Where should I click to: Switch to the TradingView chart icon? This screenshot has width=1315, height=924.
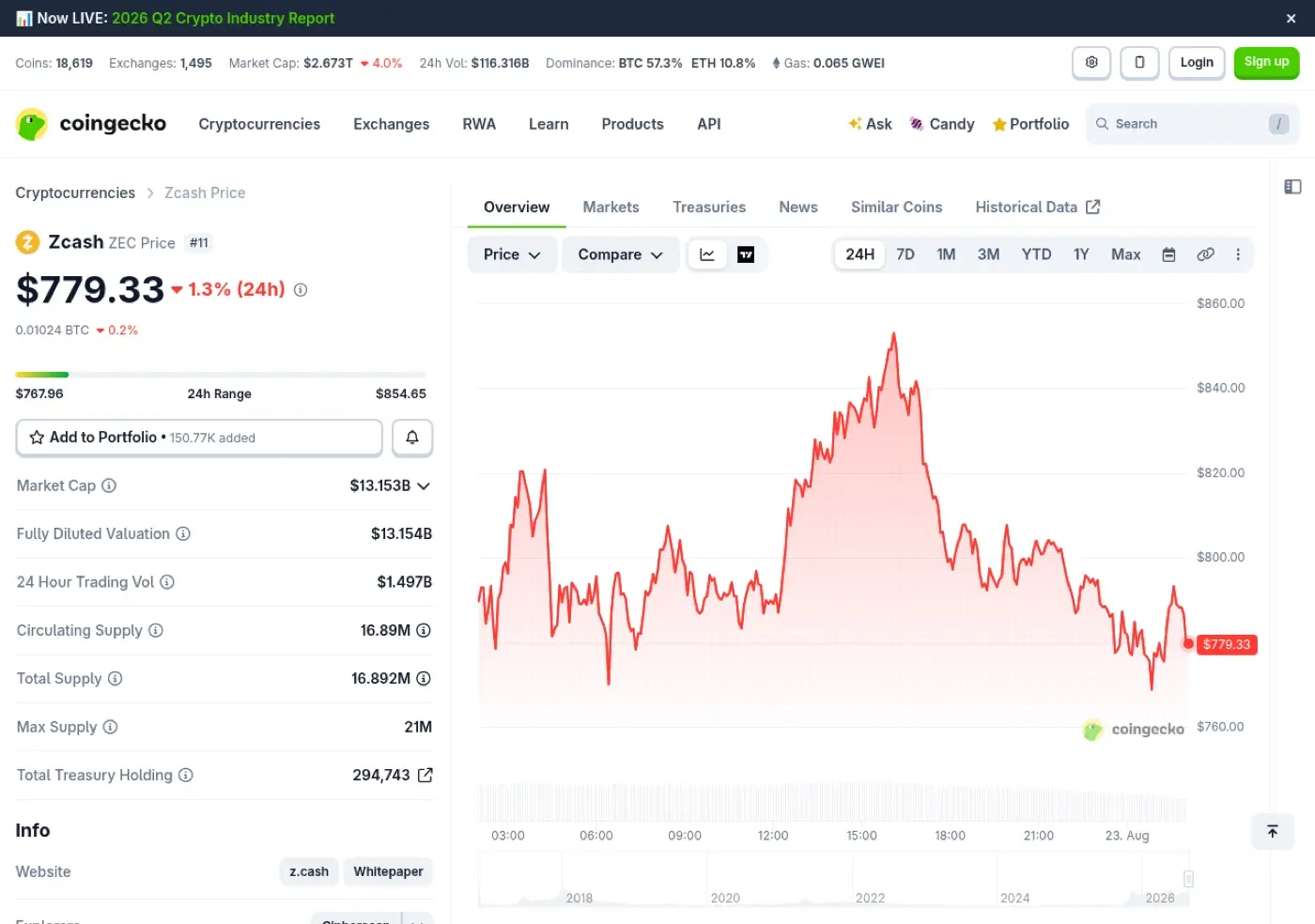[x=746, y=254]
